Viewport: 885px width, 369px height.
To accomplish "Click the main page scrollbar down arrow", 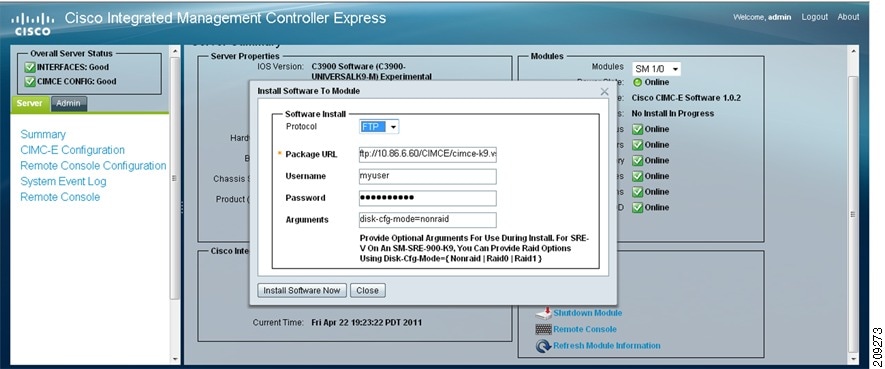I will tap(853, 359).
